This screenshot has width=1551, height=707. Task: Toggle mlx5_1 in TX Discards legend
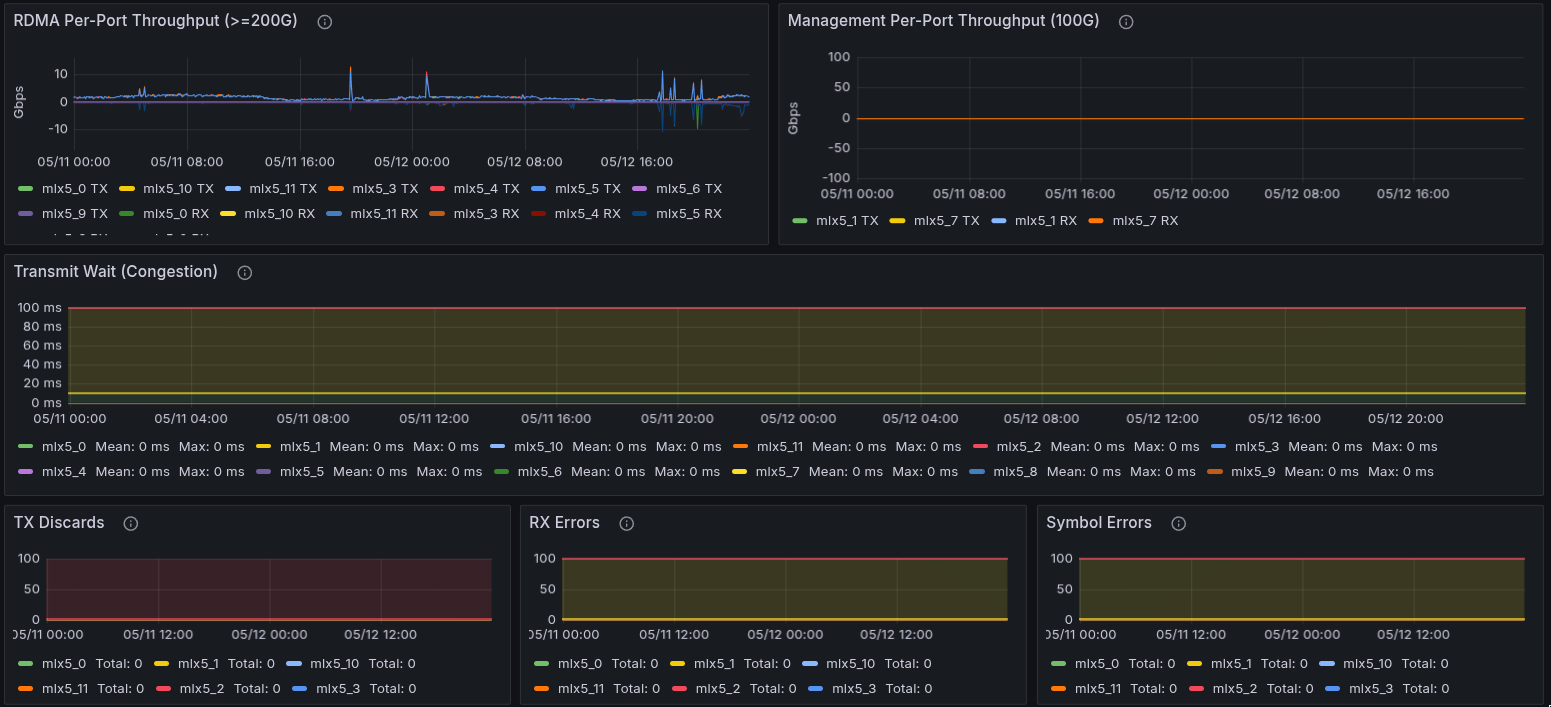tap(198, 663)
